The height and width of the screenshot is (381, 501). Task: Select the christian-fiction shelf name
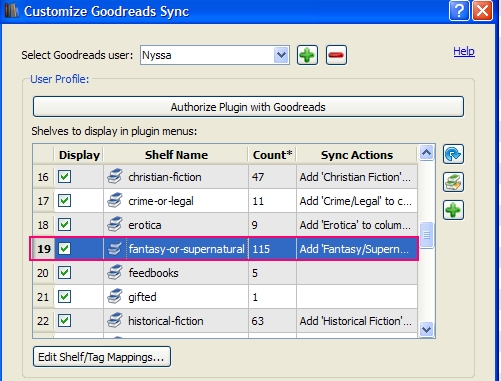pyautogui.click(x=165, y=177)
